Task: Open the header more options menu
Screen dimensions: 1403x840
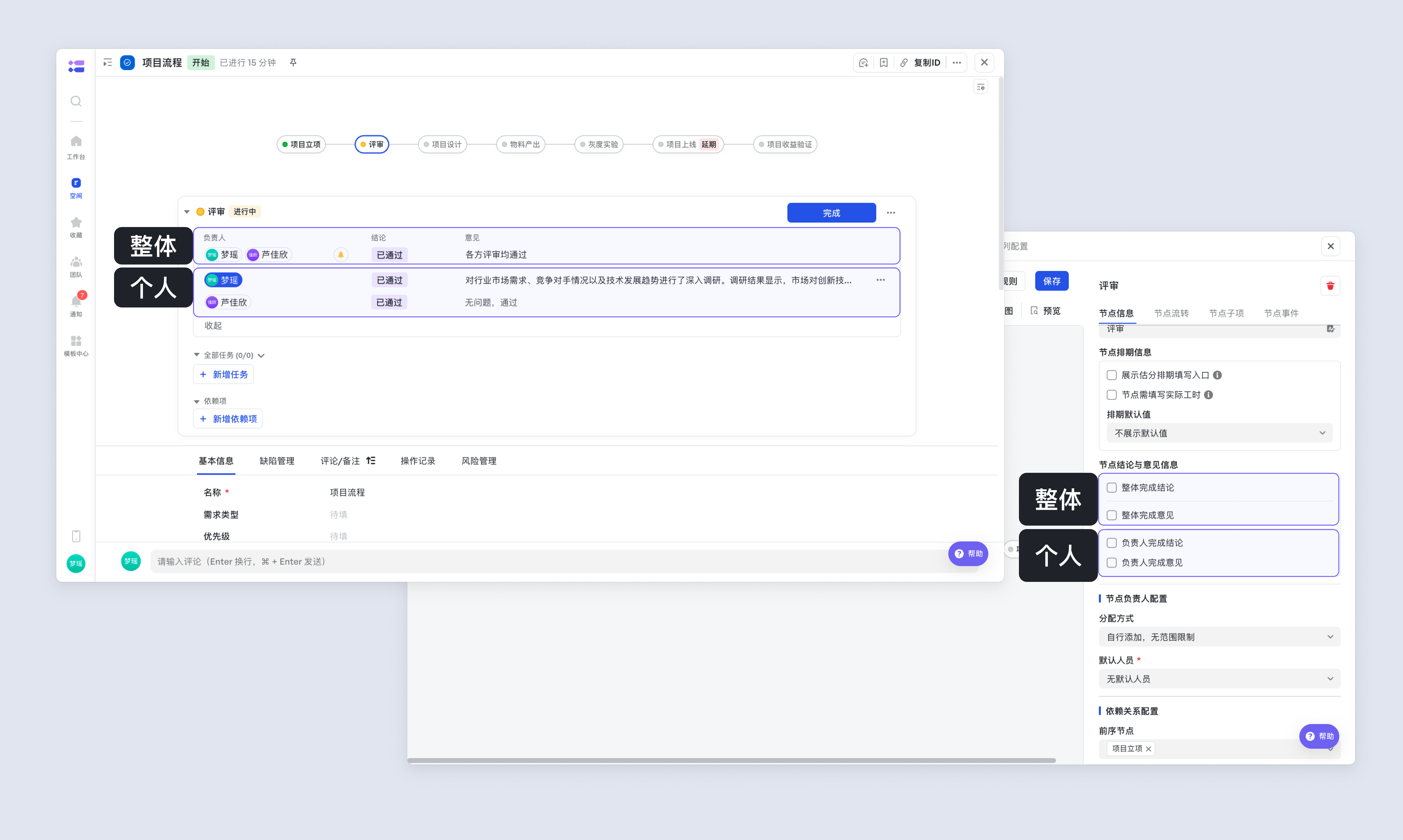Action: click(x=957, y=63)
